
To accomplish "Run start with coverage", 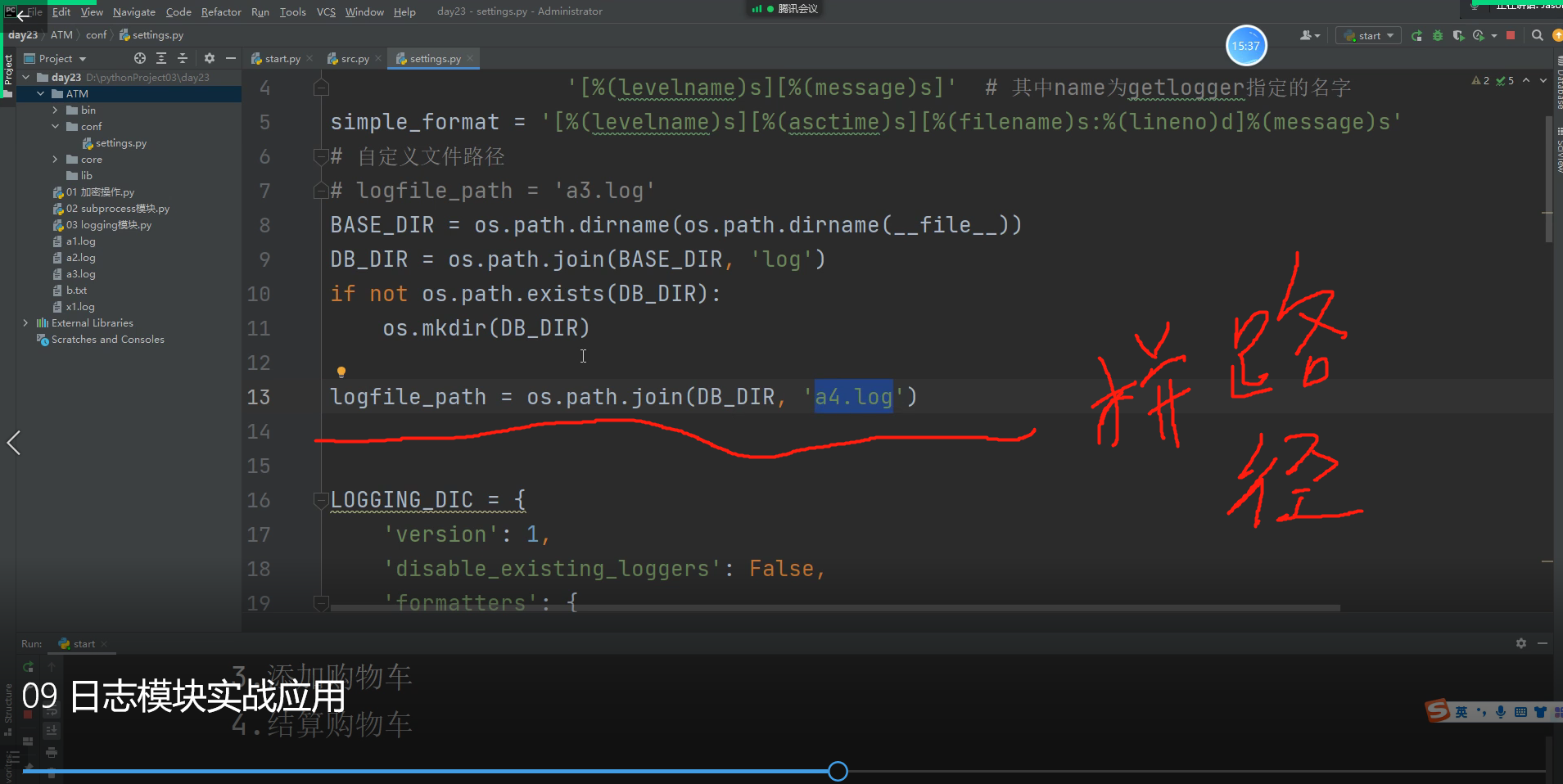I will 1458,35.
